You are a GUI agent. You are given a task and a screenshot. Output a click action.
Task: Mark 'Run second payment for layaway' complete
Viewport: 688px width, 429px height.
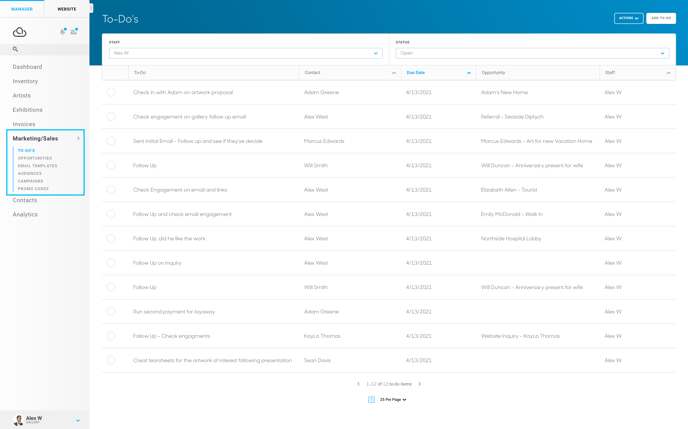(x=111, y=311)
